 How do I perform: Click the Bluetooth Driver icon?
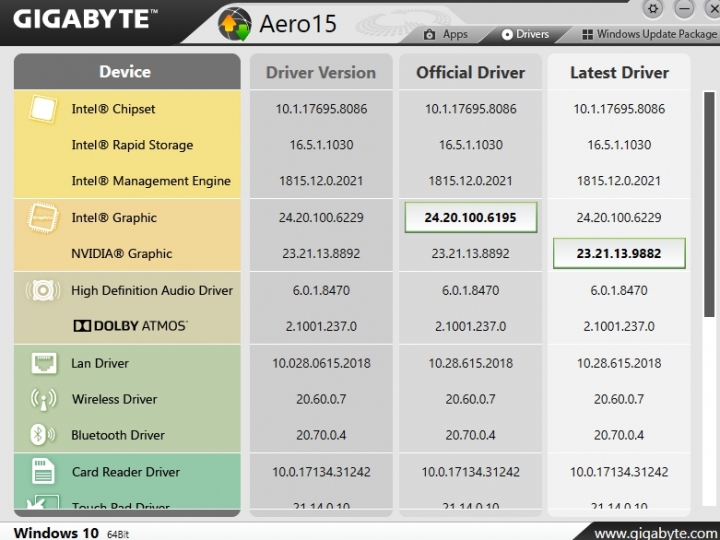pos(43,435)
